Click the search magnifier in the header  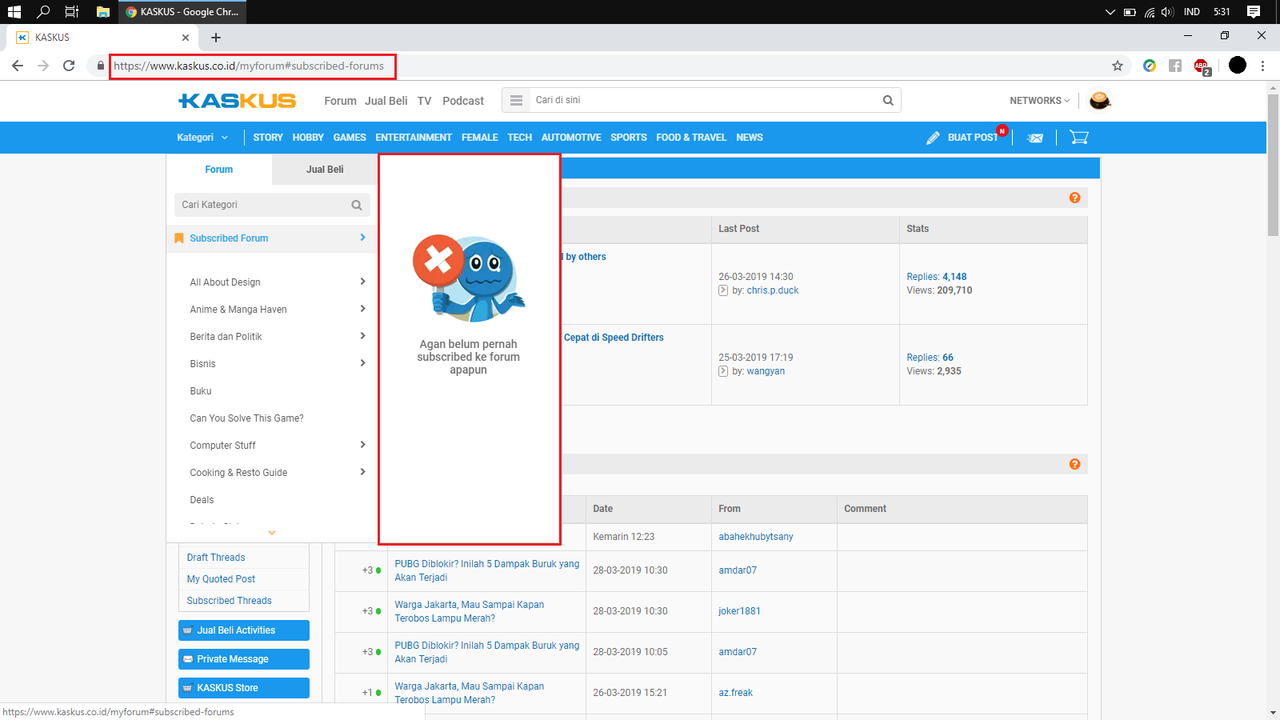(888, 100)
